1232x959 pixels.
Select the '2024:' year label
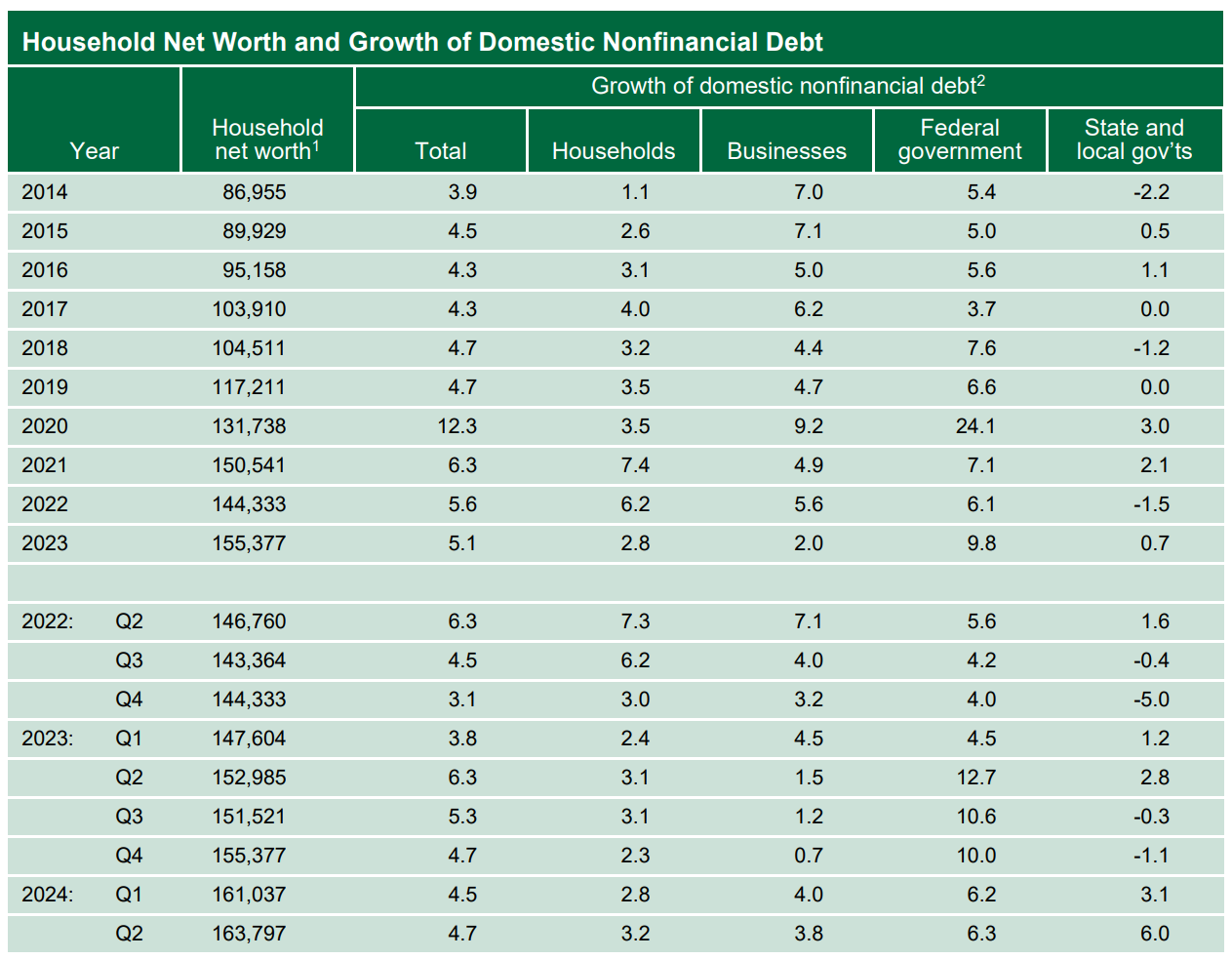pos(48,895)
